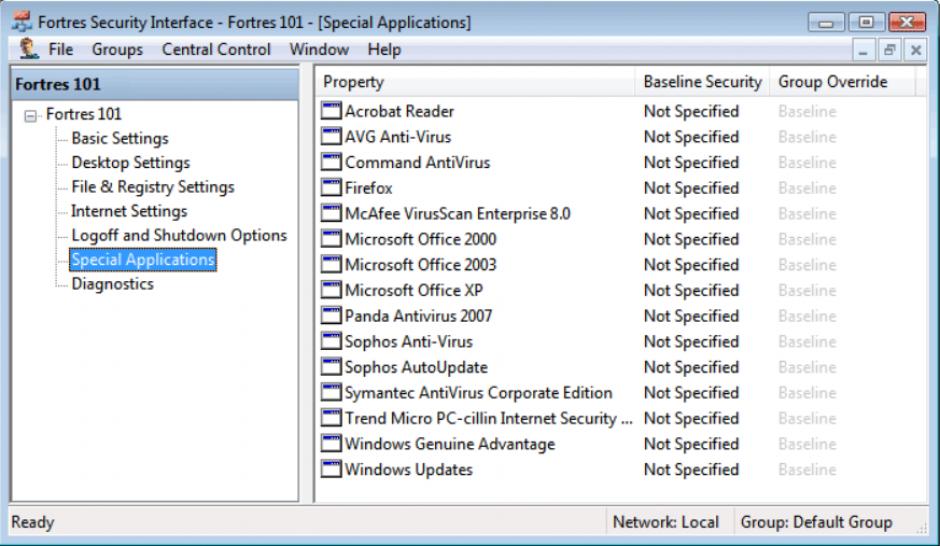Click the AVG Anti-Virus row icon
The width and height of the screenshot is (940, 546).
[331, 137]
